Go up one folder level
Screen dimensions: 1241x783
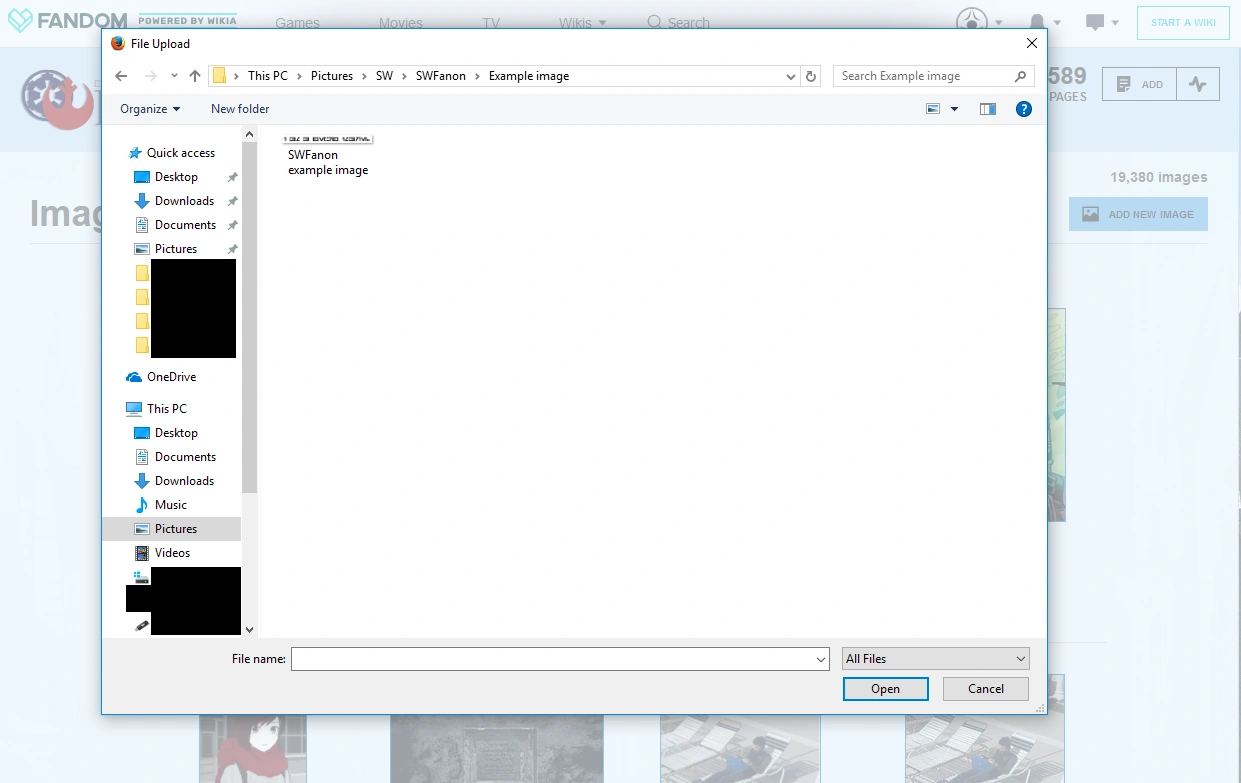pyautogui.click(x=195, y=76)
